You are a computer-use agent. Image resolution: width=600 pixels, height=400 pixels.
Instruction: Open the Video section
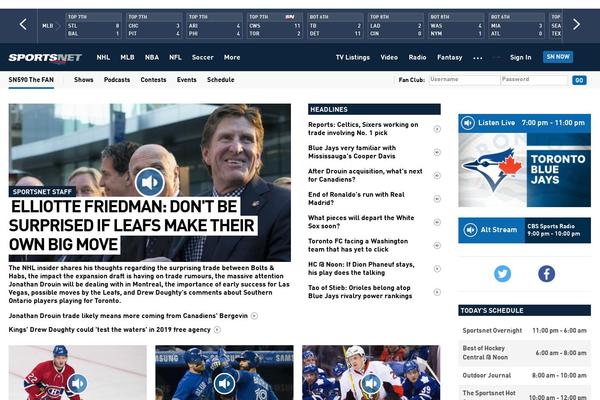point(389,57)
